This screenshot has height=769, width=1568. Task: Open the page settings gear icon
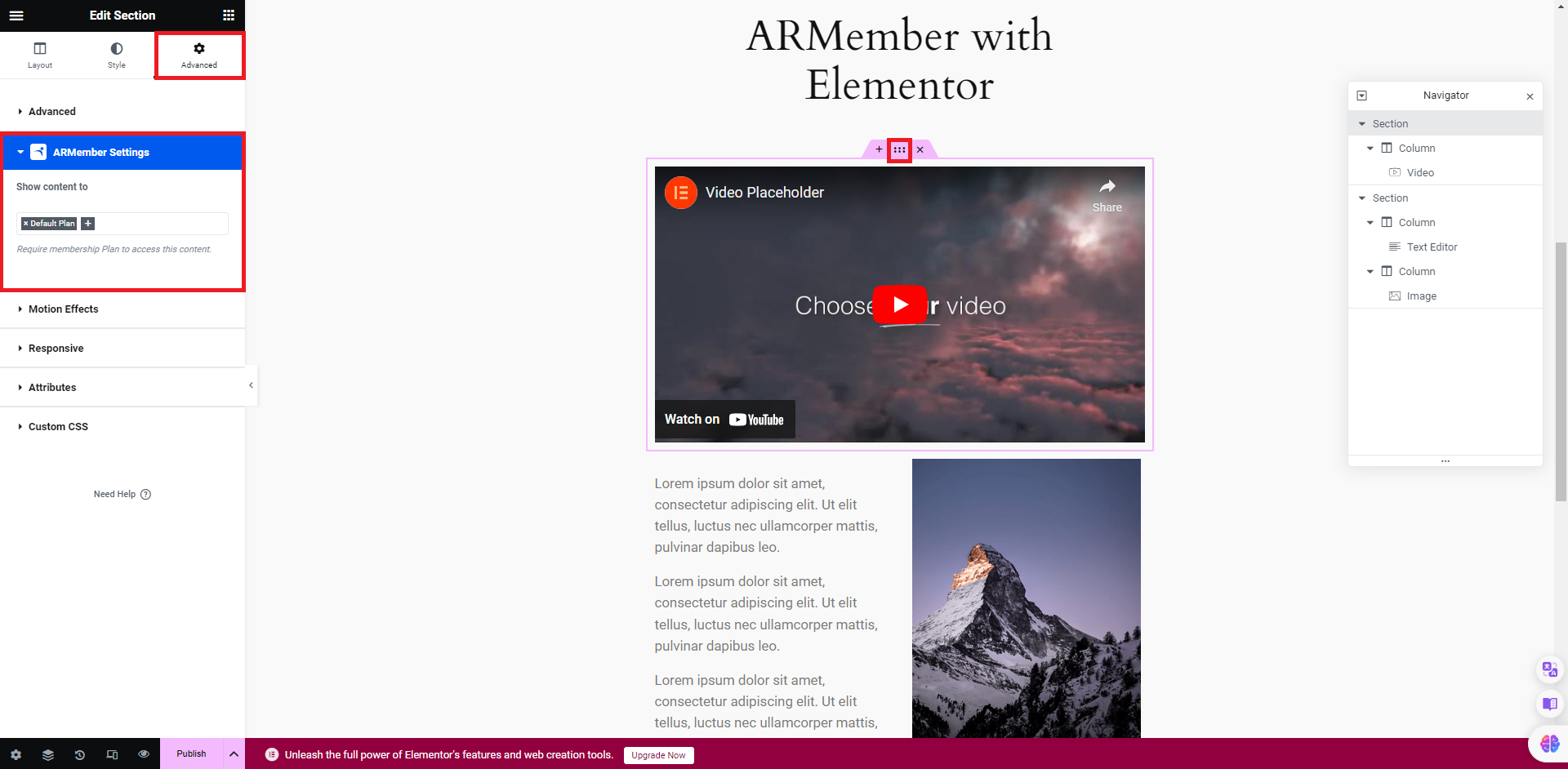tap(16, 754)
